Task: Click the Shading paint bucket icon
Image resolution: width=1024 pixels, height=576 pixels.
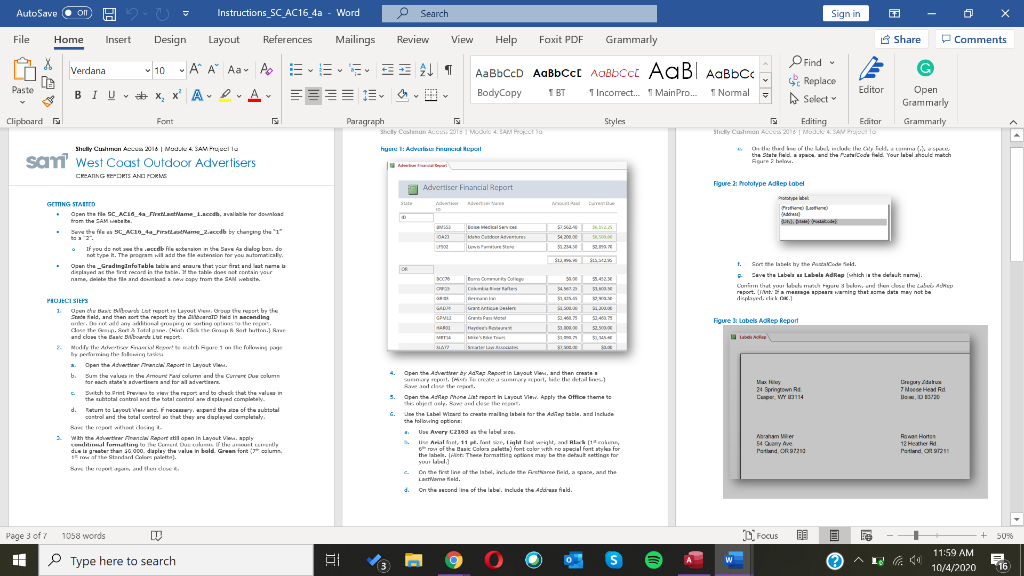Action: (x=402, y=96)
